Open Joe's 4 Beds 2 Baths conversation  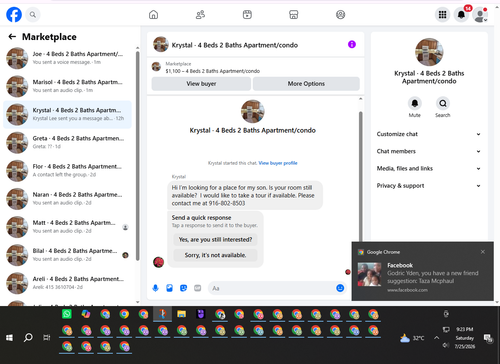coord(67,58)
